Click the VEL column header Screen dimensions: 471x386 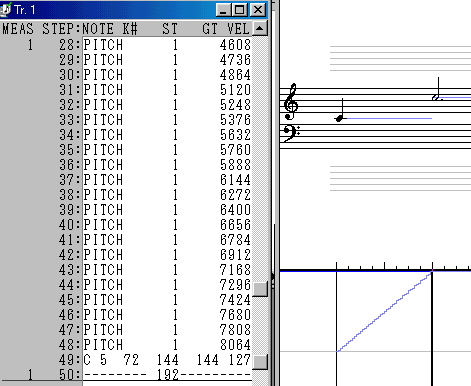(238, 29)
